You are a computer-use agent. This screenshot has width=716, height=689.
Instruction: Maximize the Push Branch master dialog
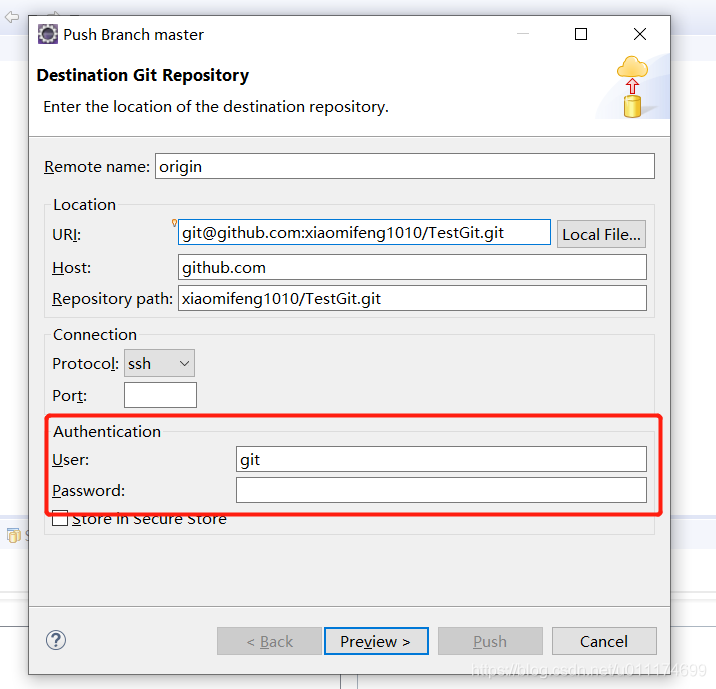[581, 34]
